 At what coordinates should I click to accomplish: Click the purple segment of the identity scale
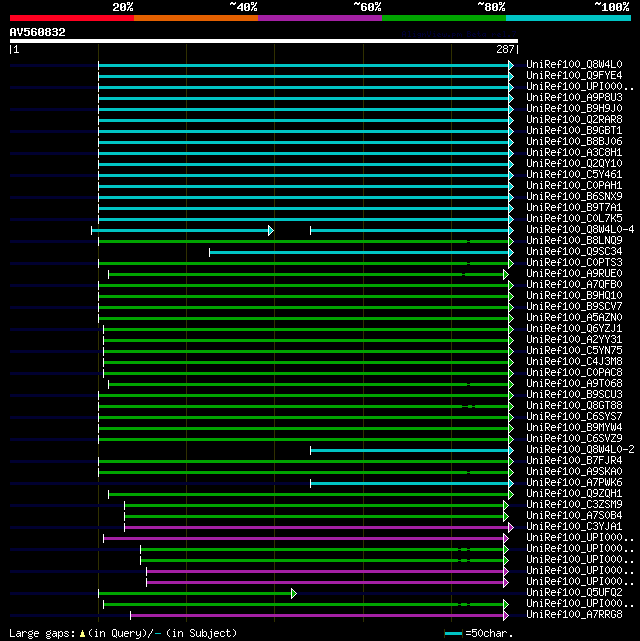coord(320,18)
